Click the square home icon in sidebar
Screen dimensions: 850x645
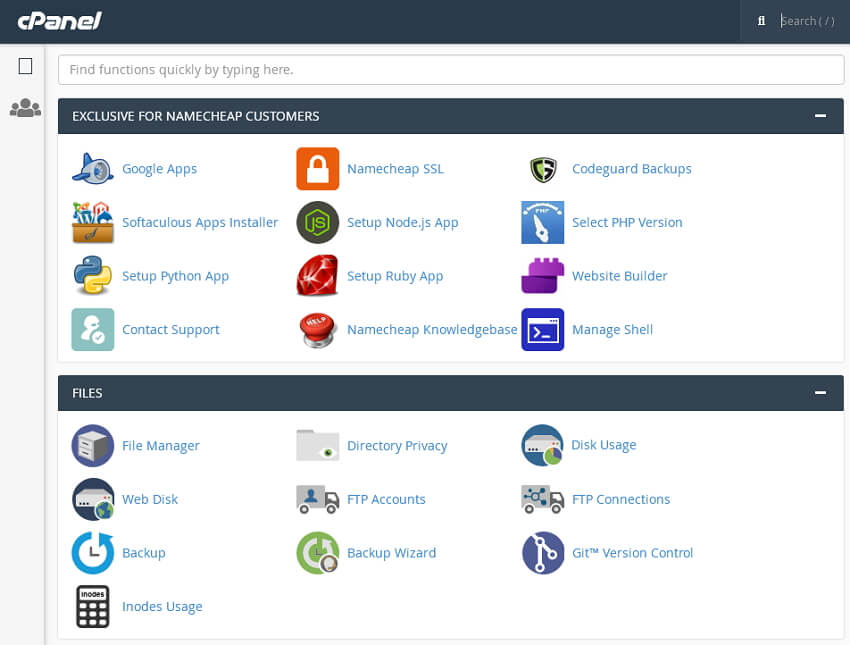(x=25, y=66)
